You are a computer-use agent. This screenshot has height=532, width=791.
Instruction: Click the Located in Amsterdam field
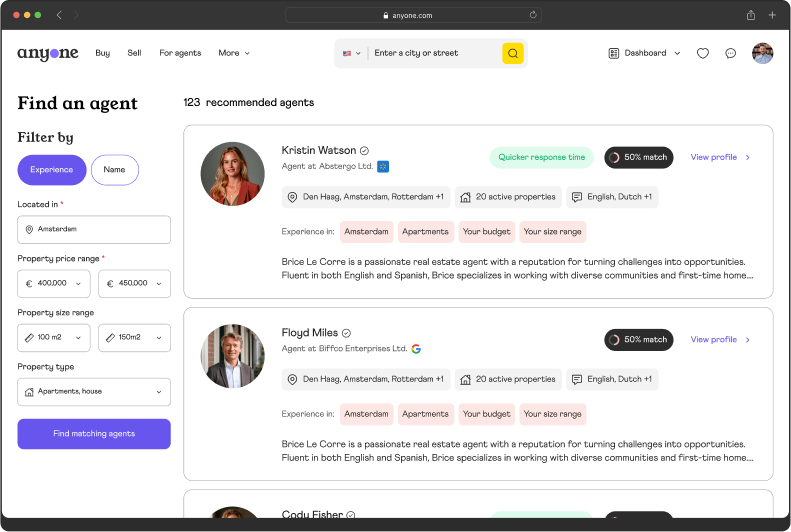(94, 230)
